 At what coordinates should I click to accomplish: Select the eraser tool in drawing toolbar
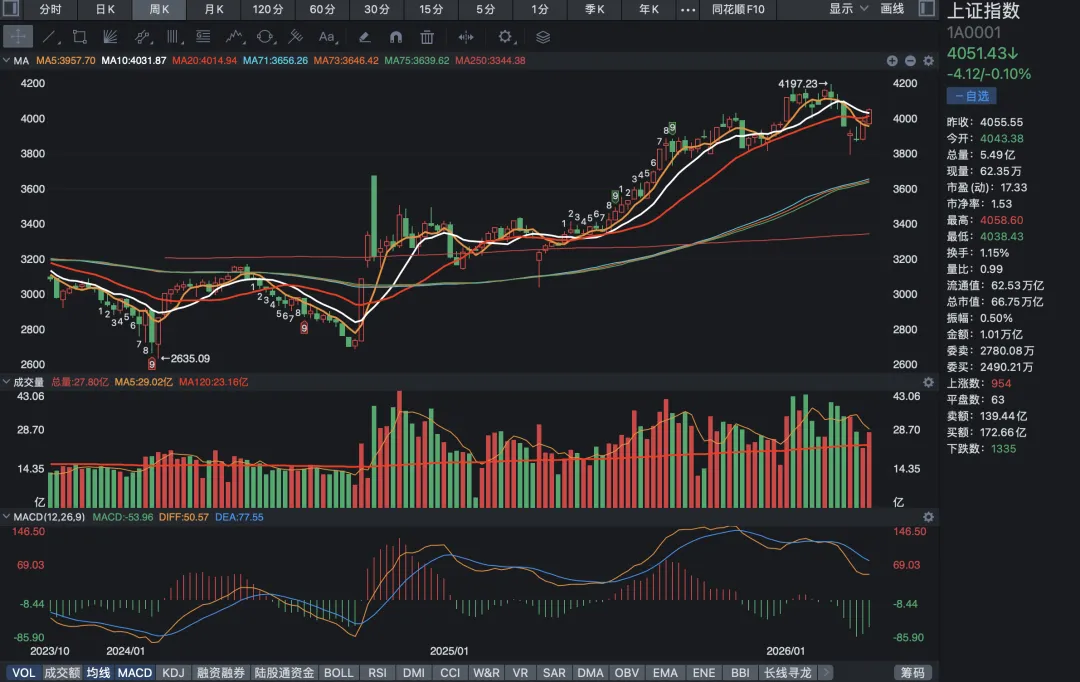point(364,37)
